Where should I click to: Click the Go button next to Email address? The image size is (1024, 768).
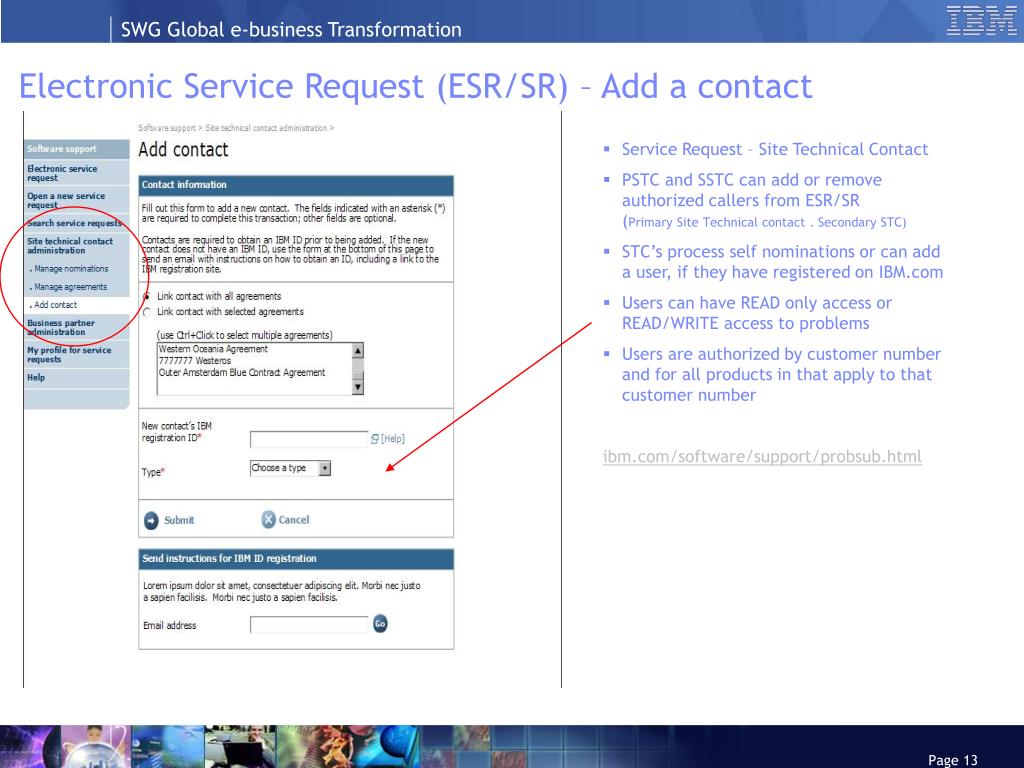click(x=380, y=624)
